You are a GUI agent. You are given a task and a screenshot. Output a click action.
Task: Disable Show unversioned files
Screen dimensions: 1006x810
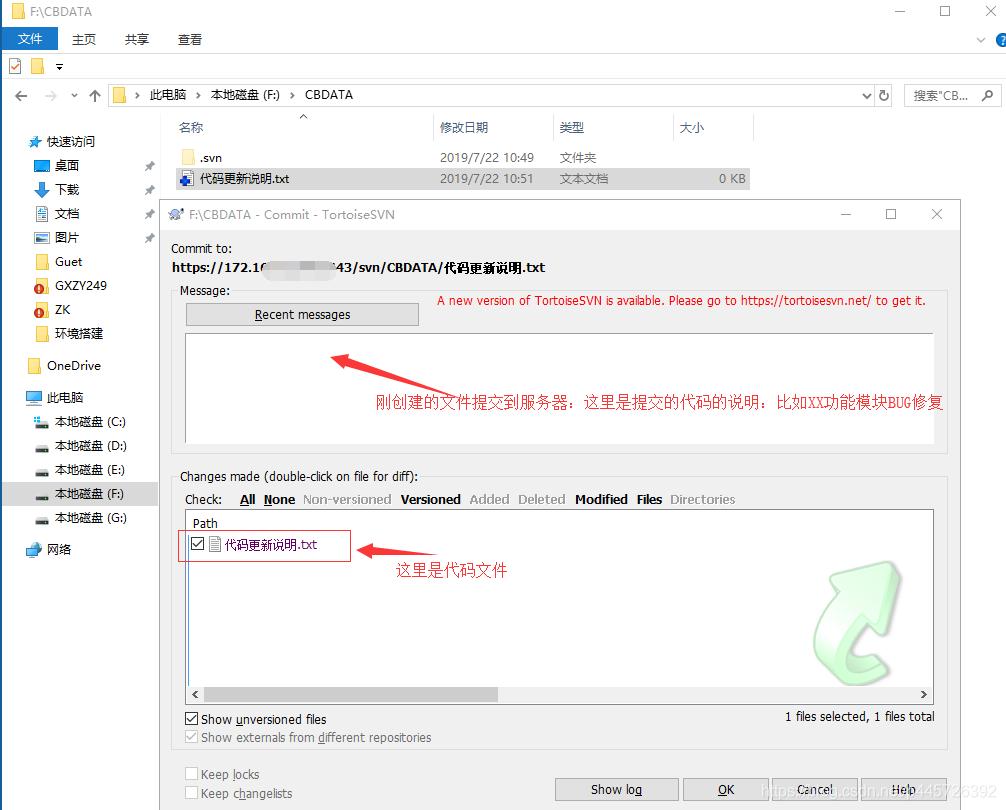tap(190, 719)
